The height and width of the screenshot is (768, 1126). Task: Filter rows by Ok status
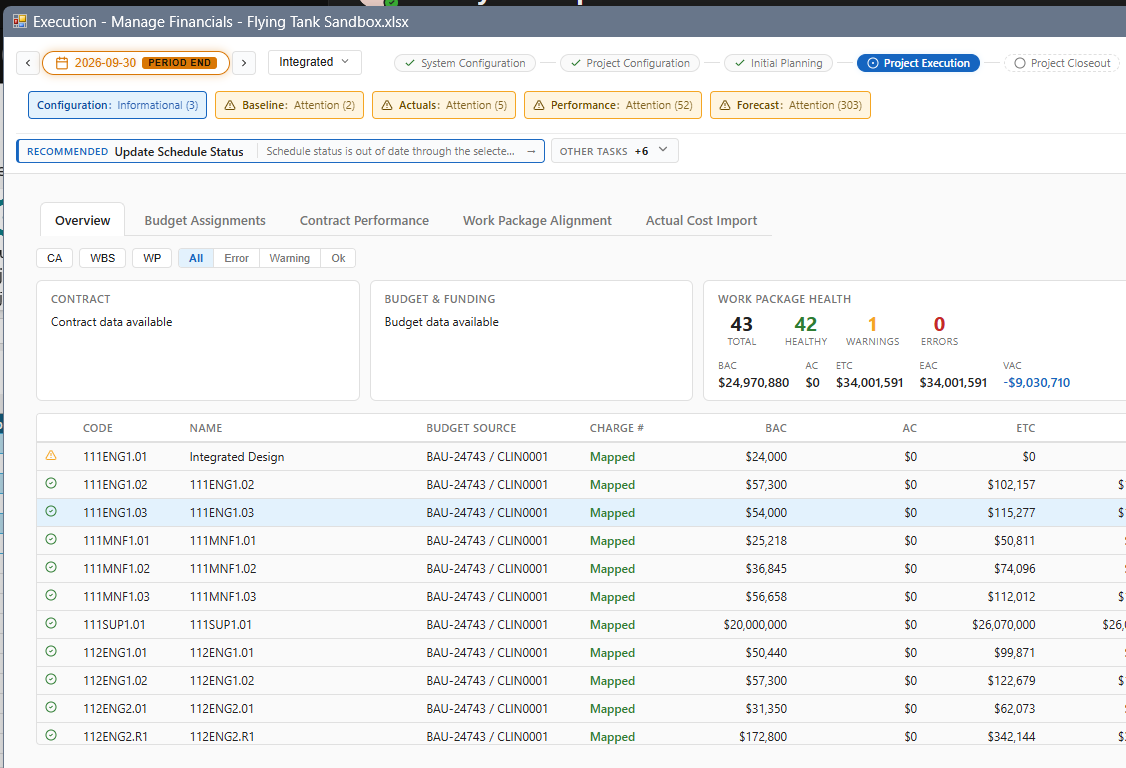338,258
